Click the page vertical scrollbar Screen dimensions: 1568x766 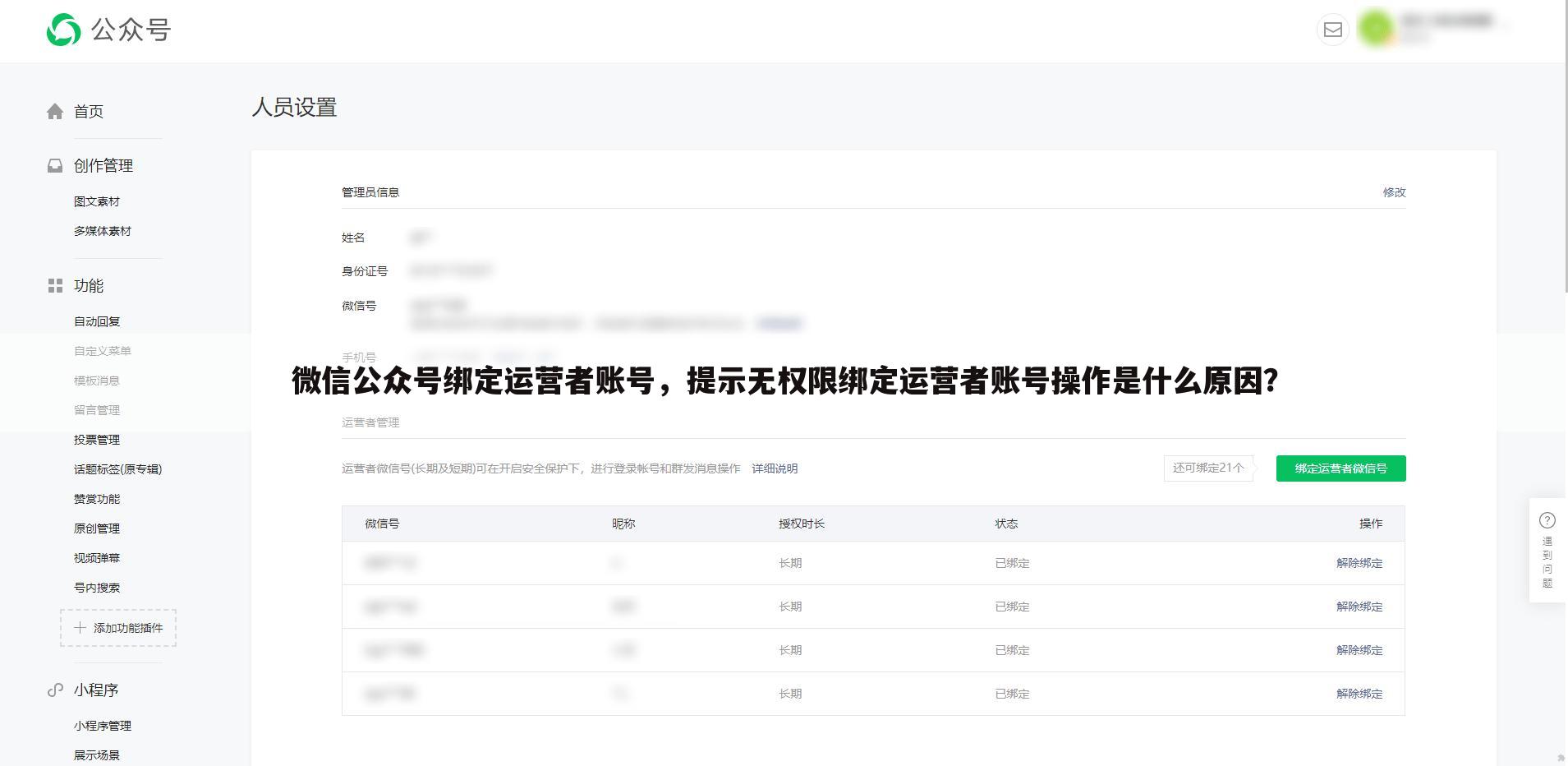point(1566,145)
